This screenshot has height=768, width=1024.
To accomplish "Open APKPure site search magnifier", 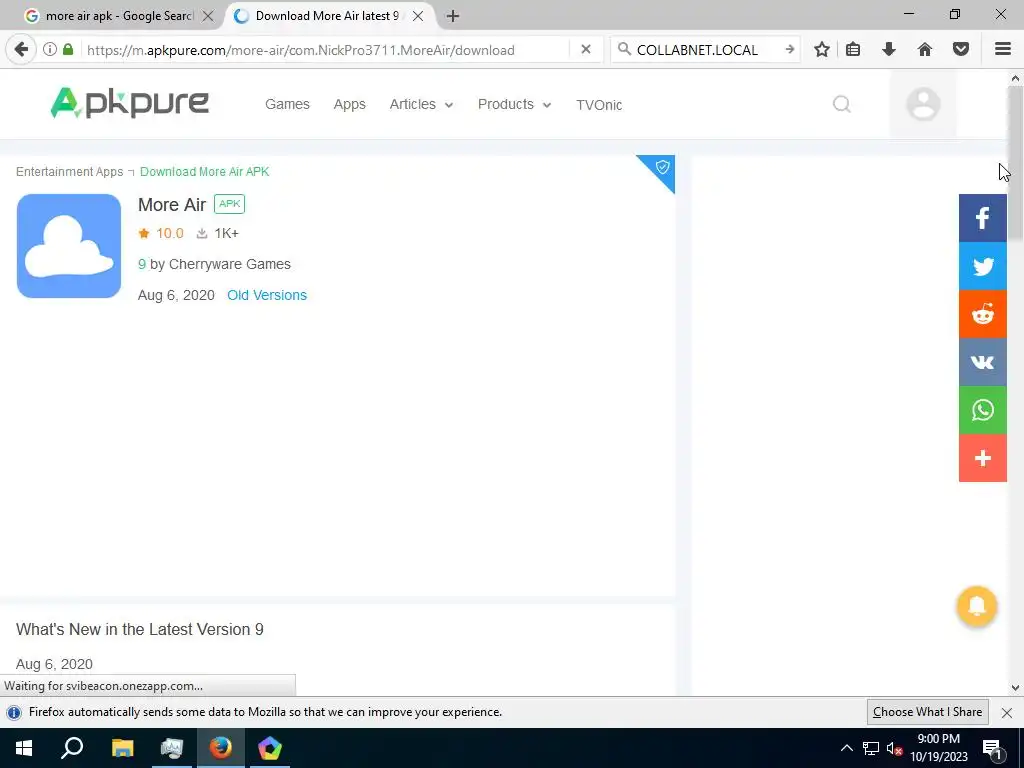I will coord(842,104).
